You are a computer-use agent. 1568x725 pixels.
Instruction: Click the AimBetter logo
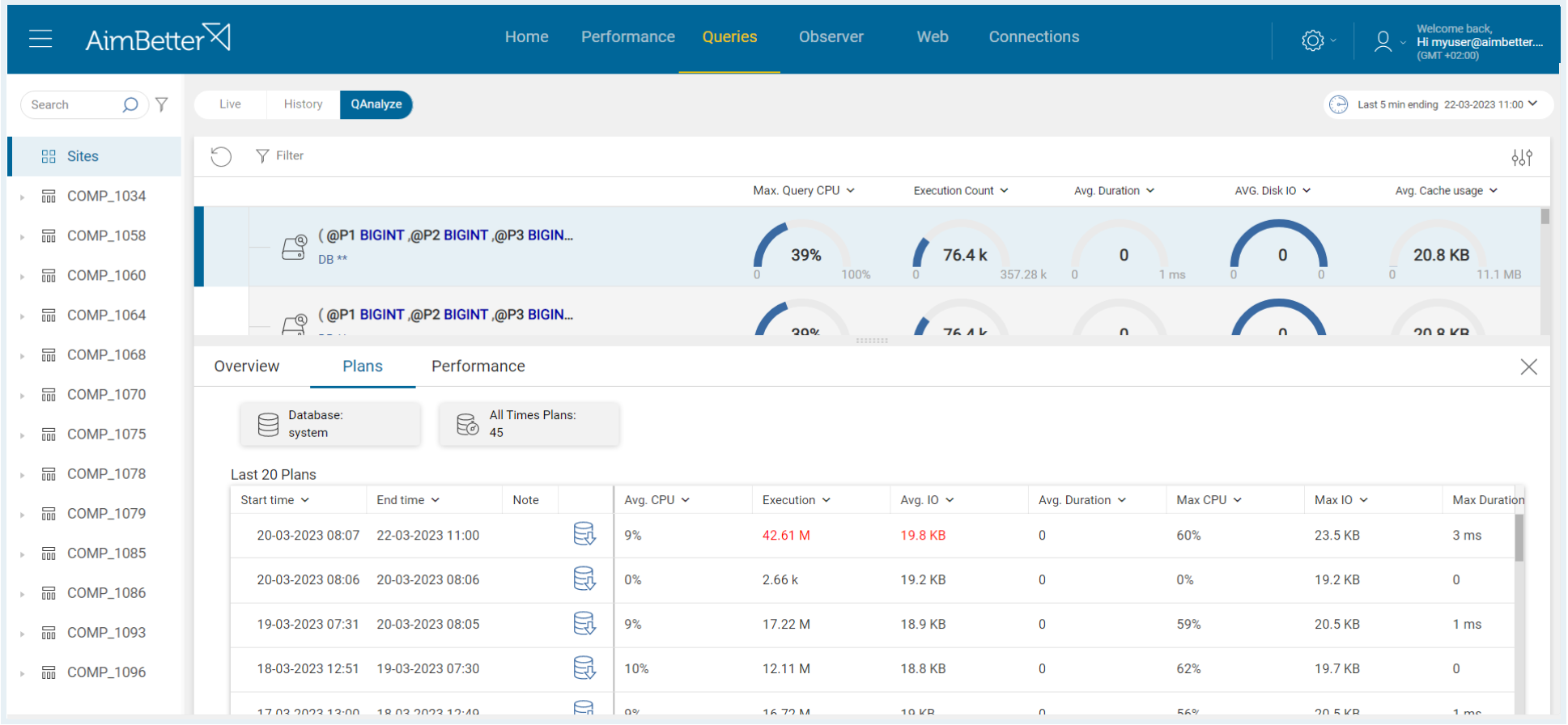[x=158, y=38]
